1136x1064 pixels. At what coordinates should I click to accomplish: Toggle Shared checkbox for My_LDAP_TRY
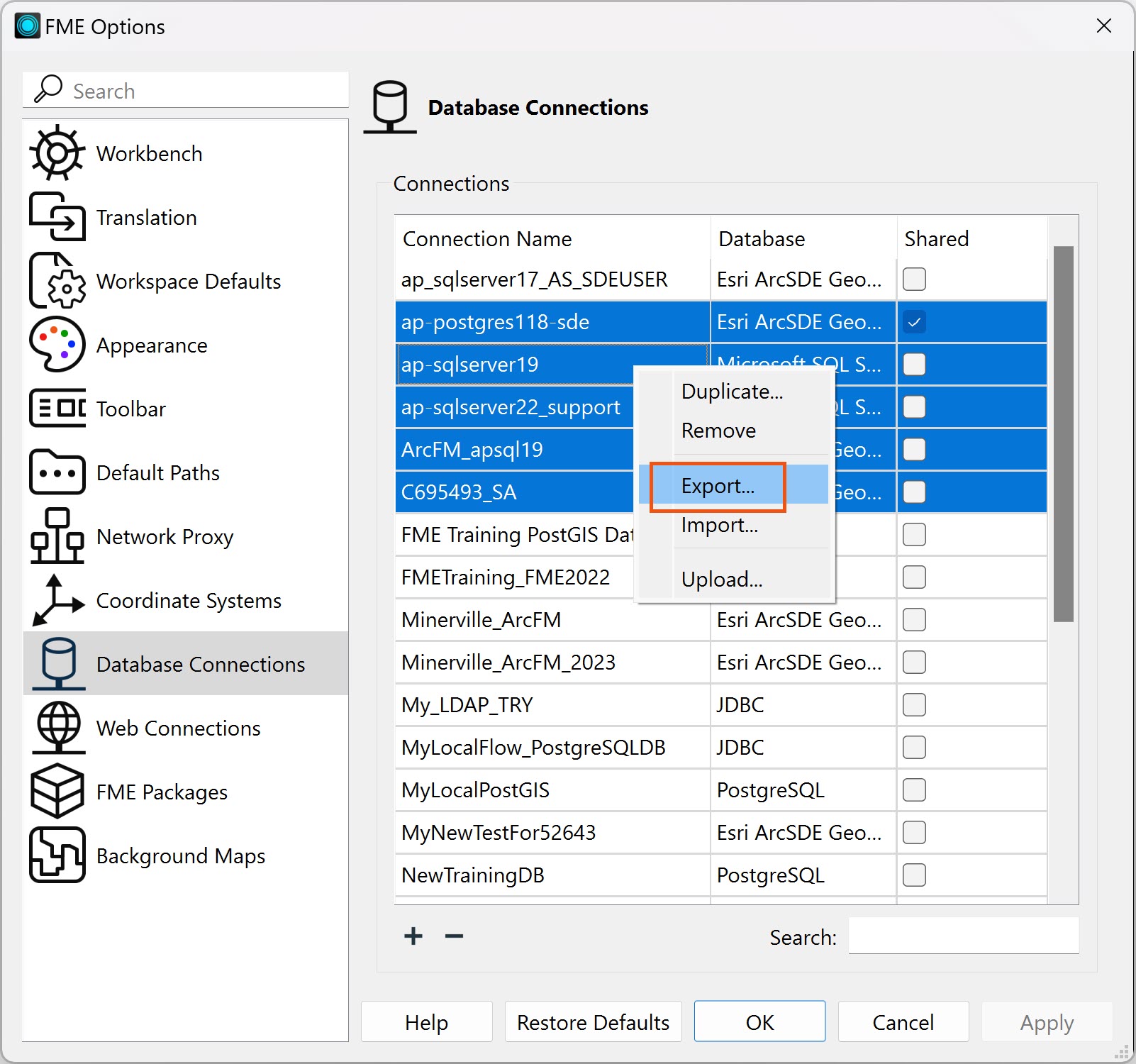914,705
